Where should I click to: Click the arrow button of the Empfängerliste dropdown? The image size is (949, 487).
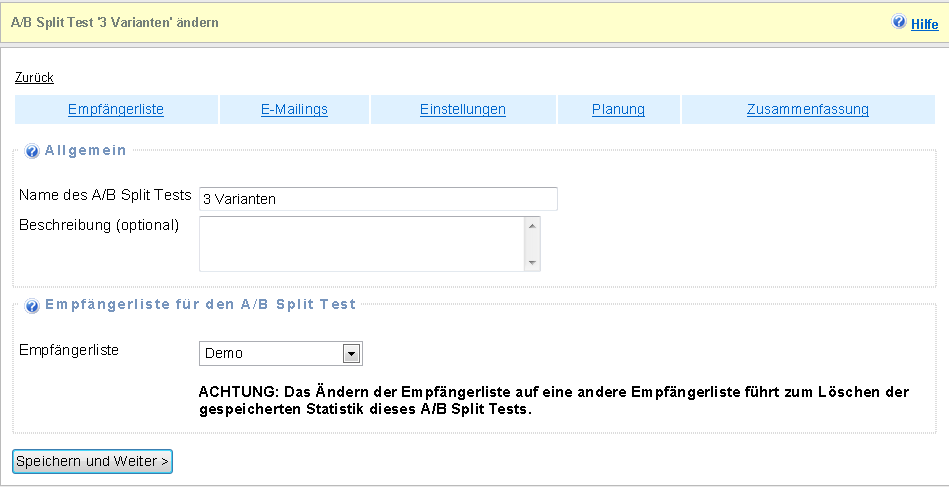tap(351, 353)
